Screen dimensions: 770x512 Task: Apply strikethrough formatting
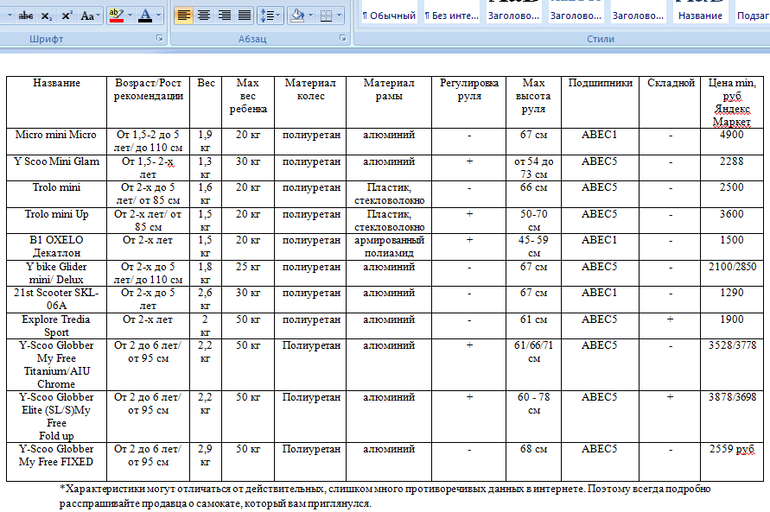click(x=25, y=16)
